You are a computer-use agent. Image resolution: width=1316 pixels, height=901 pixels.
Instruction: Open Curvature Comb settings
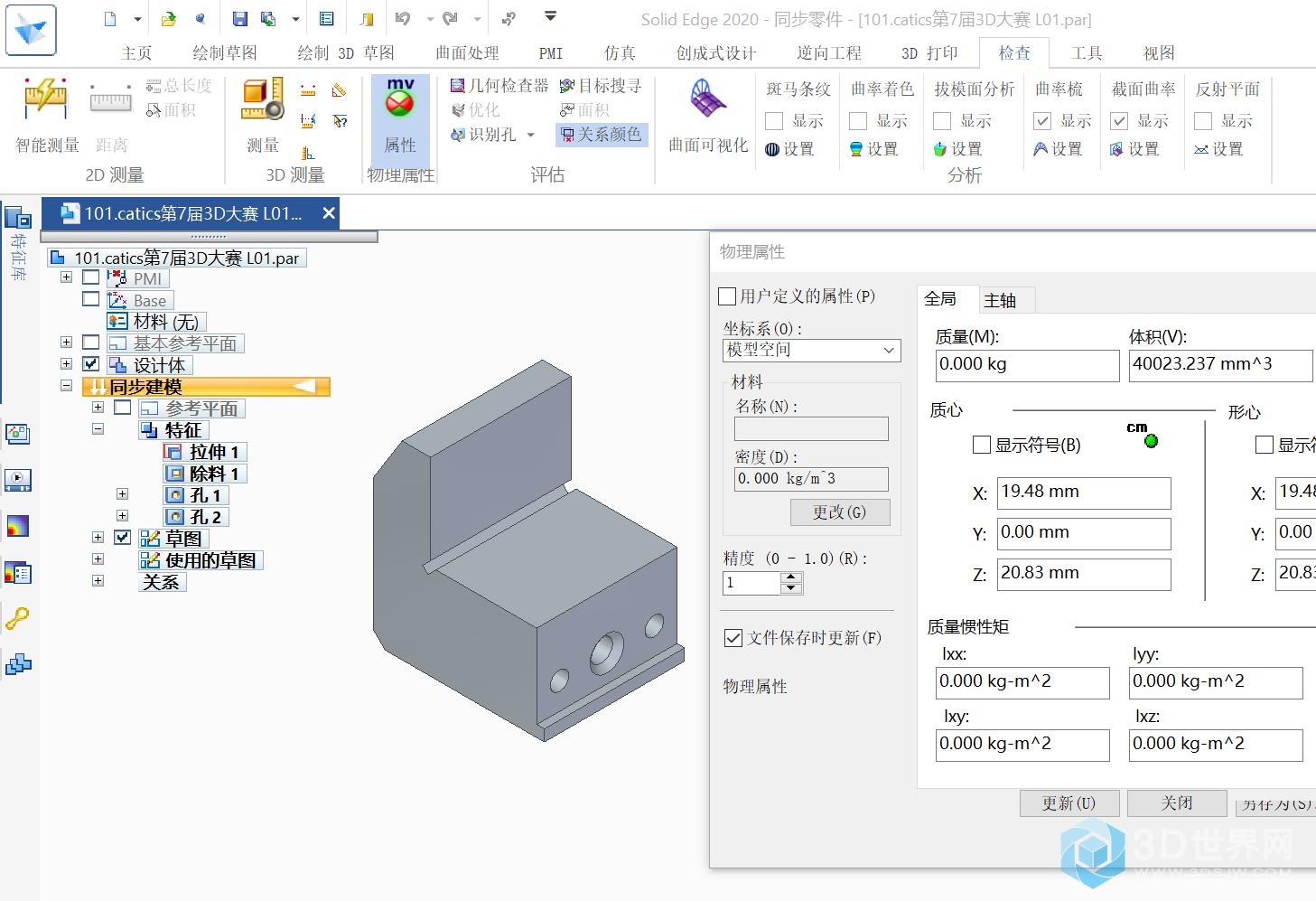click(x=1058, y=149)
